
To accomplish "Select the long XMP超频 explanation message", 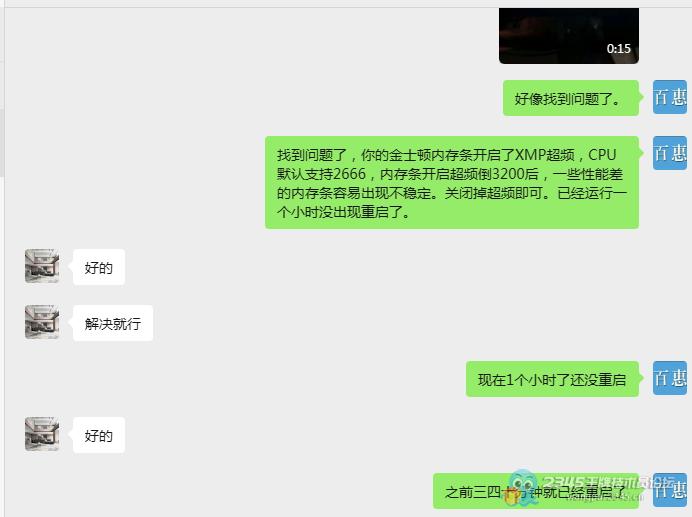I will click(451, 183).
